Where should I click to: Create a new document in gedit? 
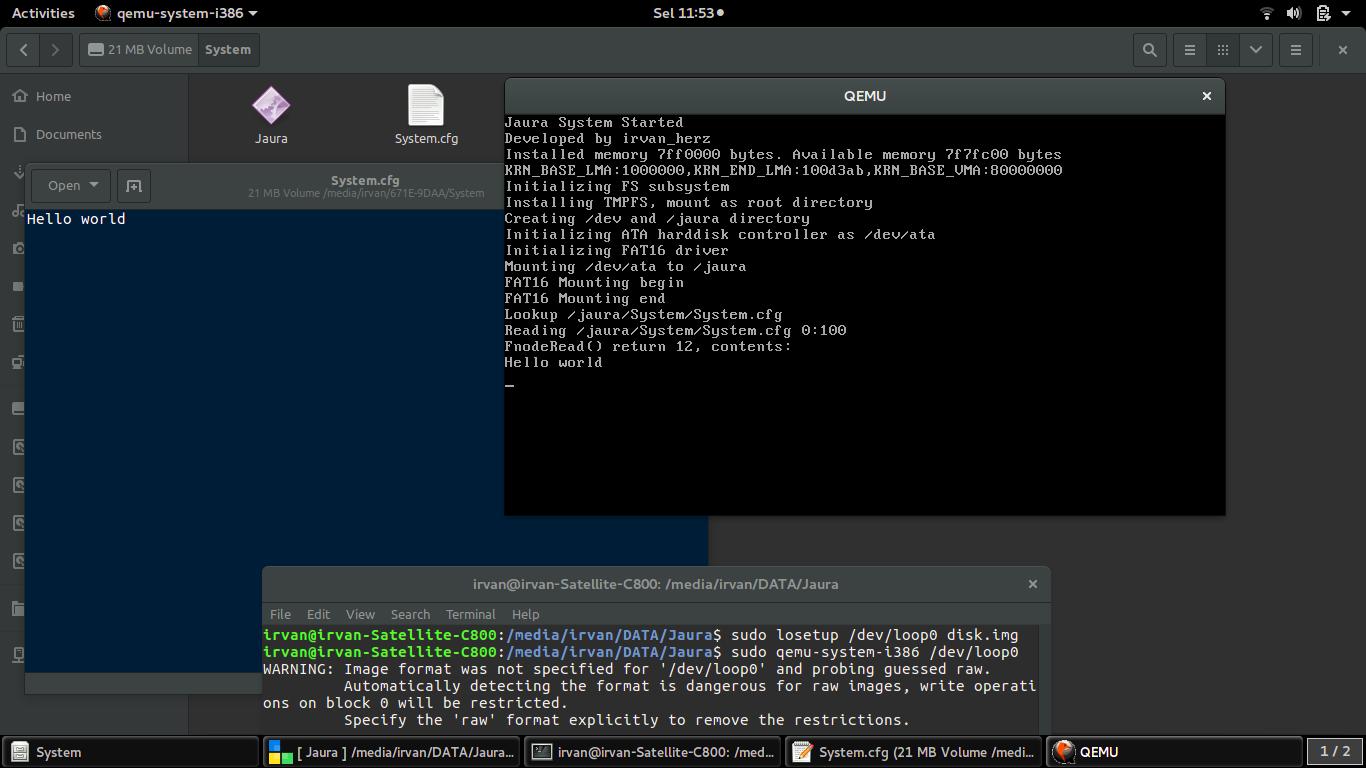tap(134, 185)
